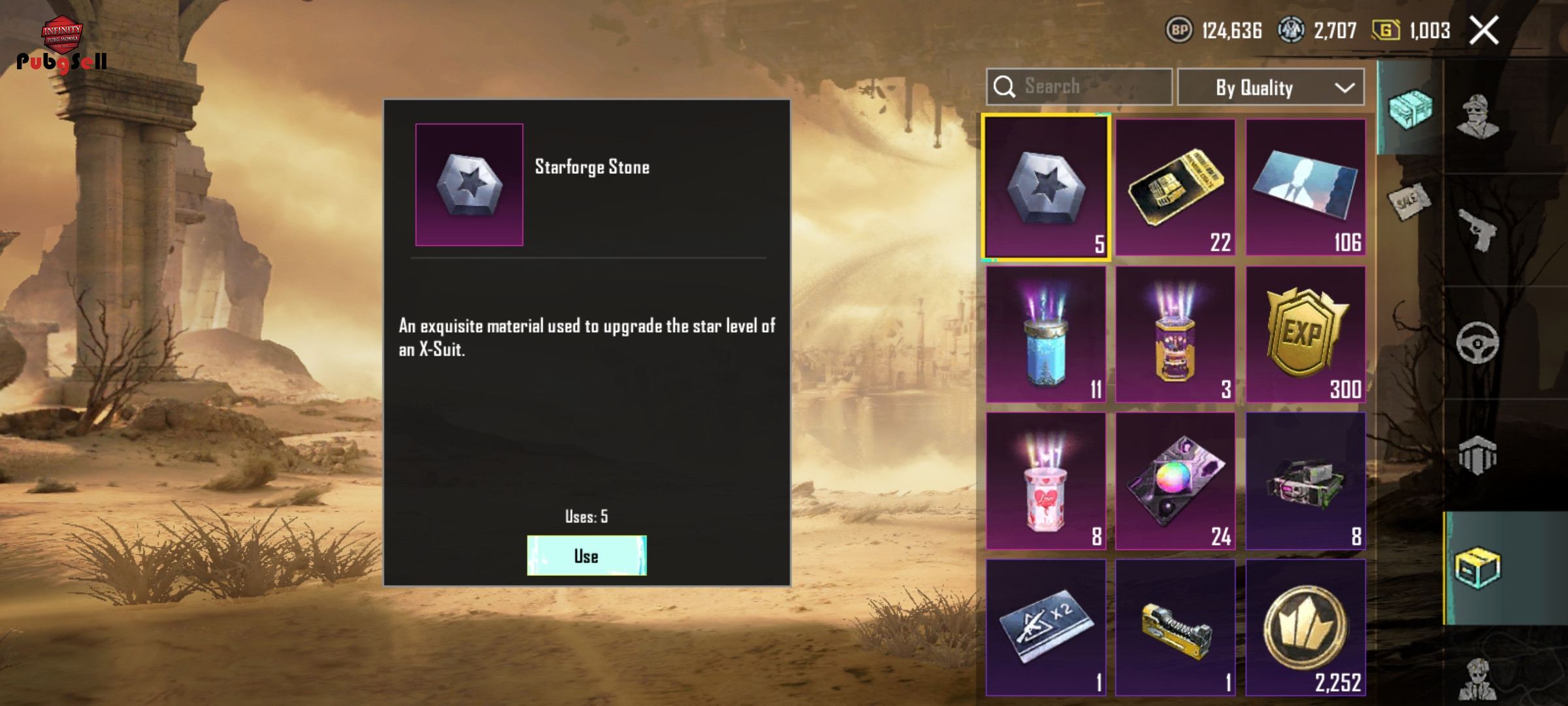
Task: Select the heart-patterned crate item
Action: point(1046,481)
